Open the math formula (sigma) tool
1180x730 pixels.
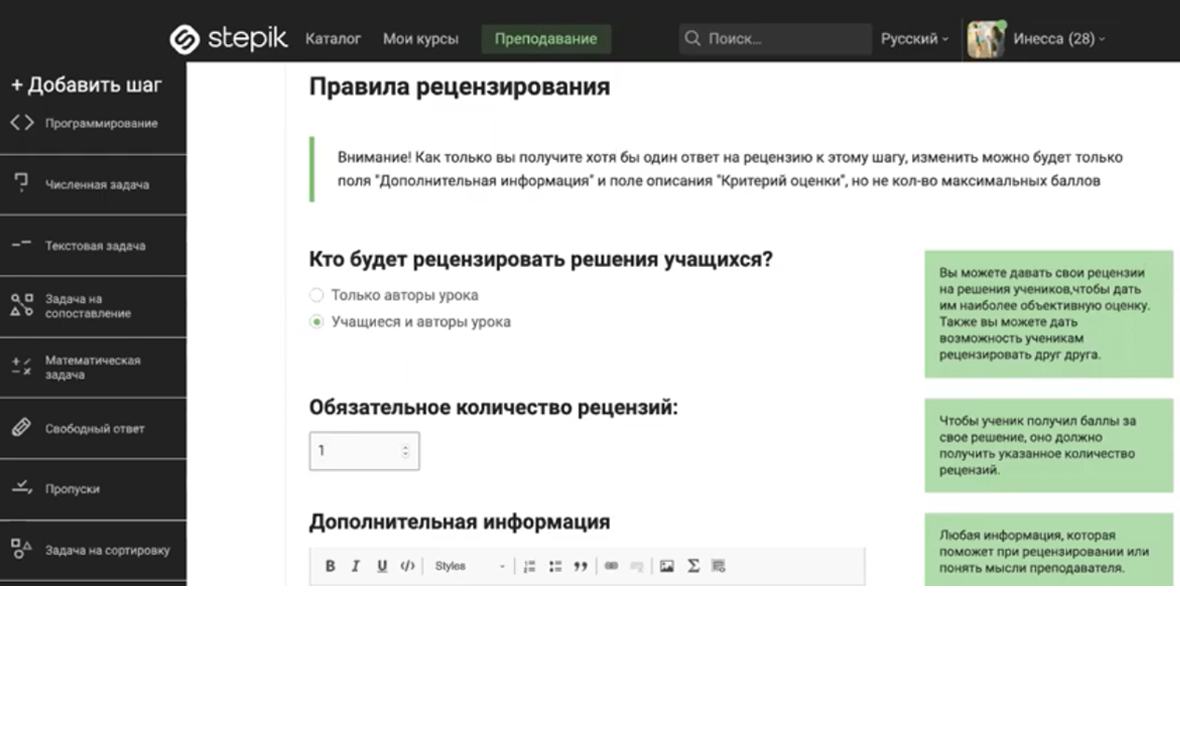[693, 566]
